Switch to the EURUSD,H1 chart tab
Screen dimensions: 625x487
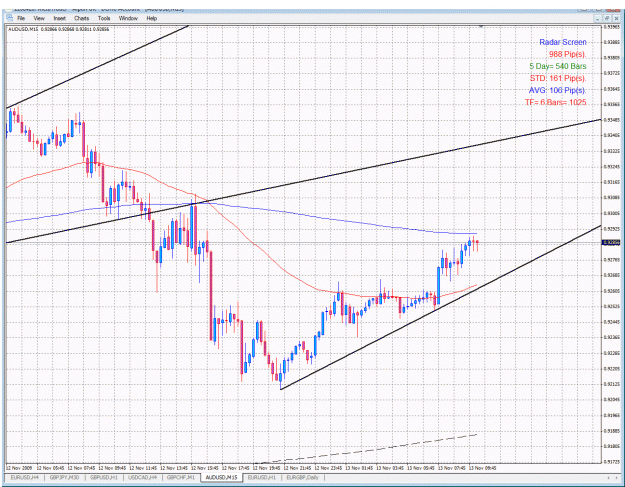261,477
